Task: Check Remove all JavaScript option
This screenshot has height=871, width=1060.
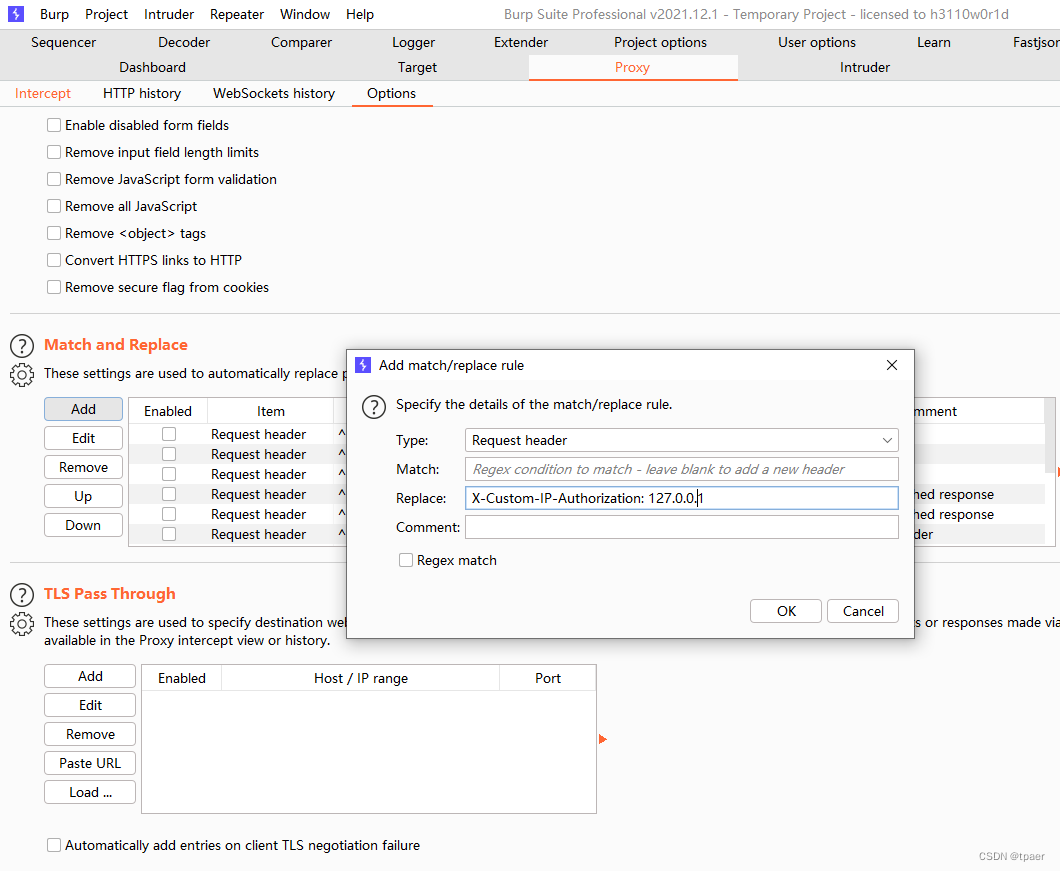Action: click(54, 206)
